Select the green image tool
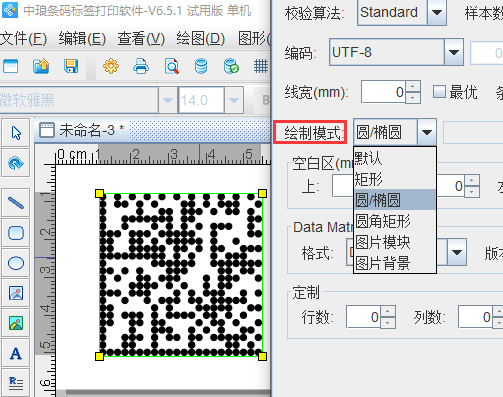The height and width of the screenshot is (397, 503). pos(16,323)
